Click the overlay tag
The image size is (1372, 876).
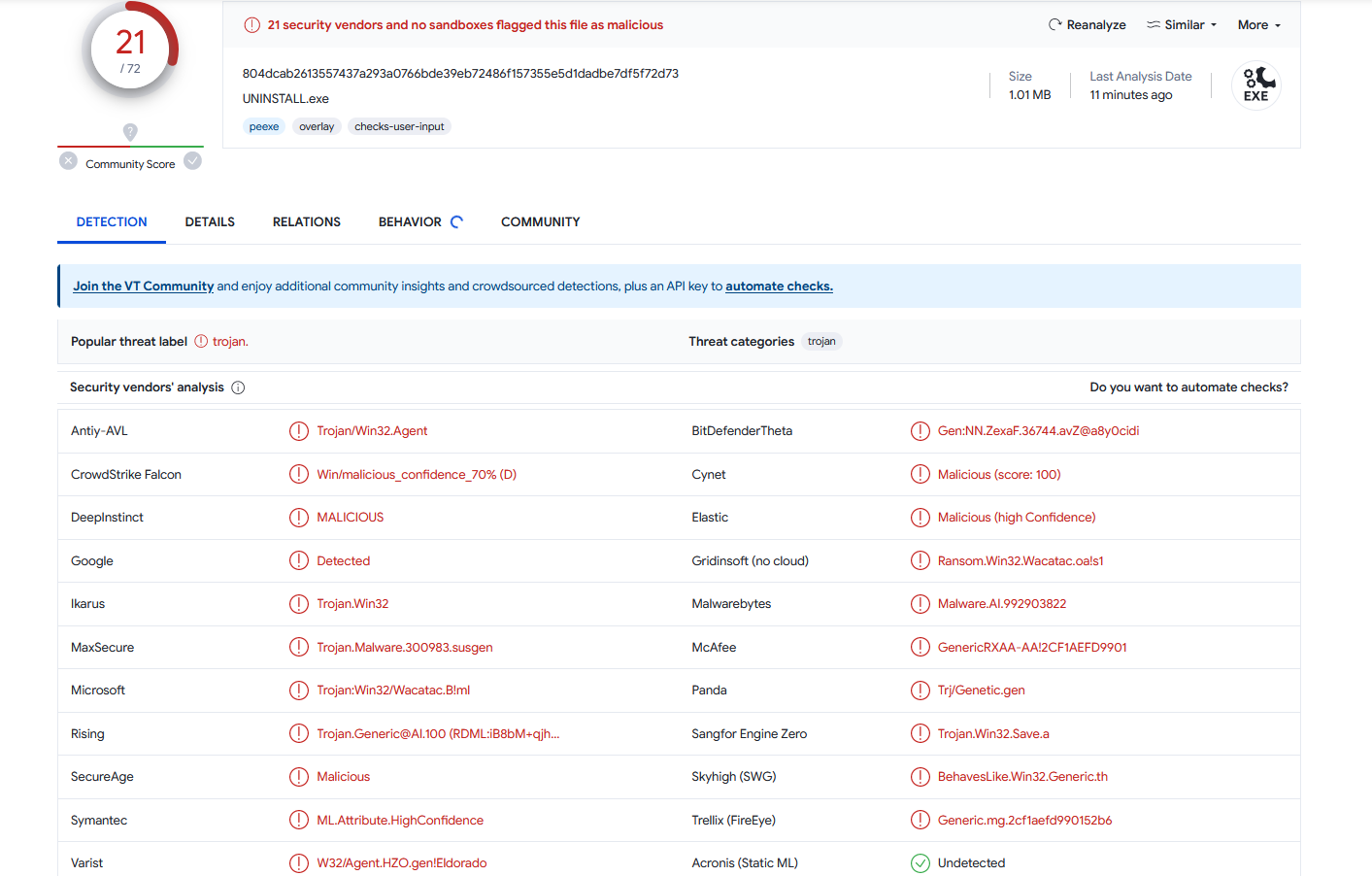pyautogui.click(x=317, y=126)
